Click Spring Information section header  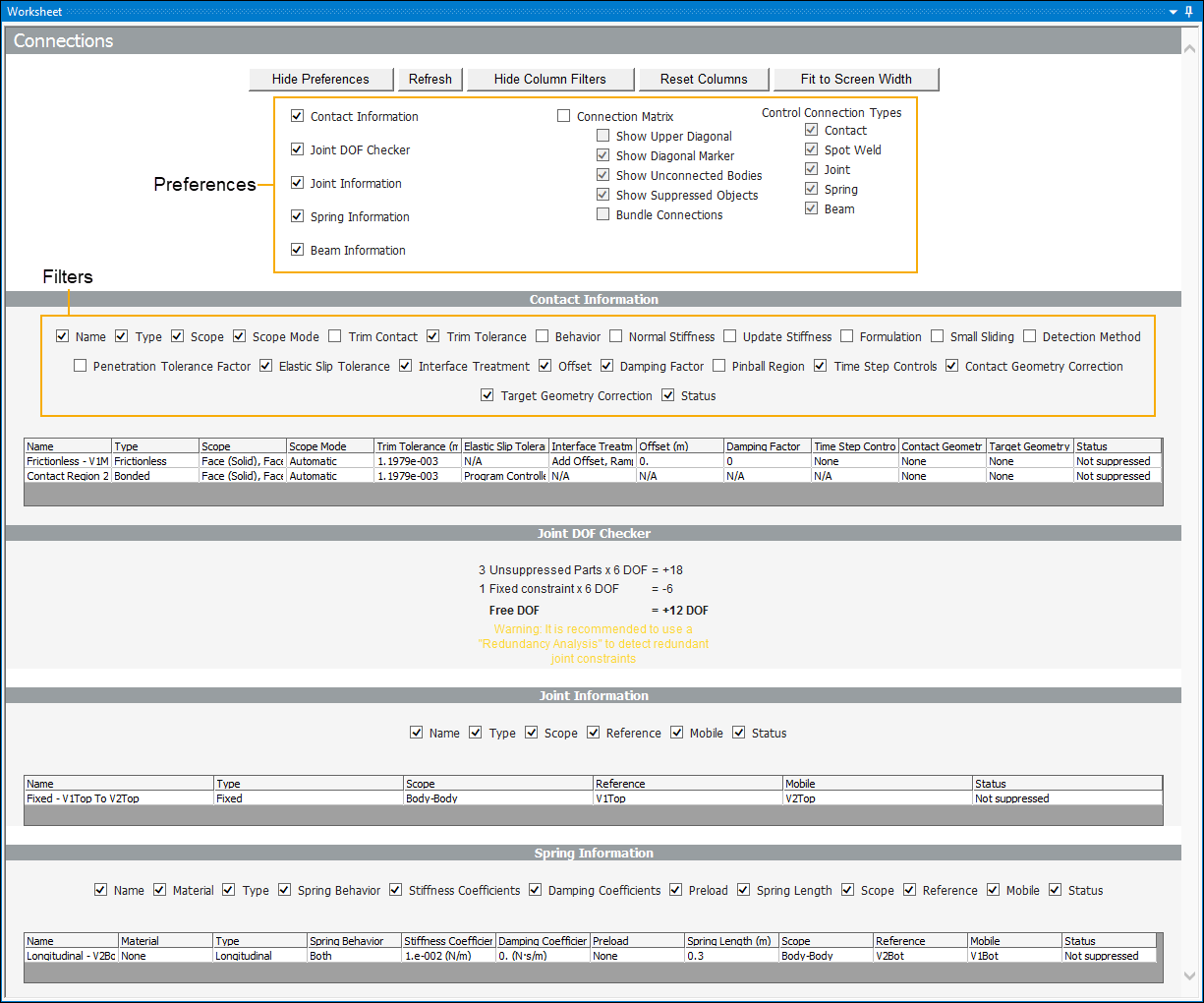coord(594,853)
